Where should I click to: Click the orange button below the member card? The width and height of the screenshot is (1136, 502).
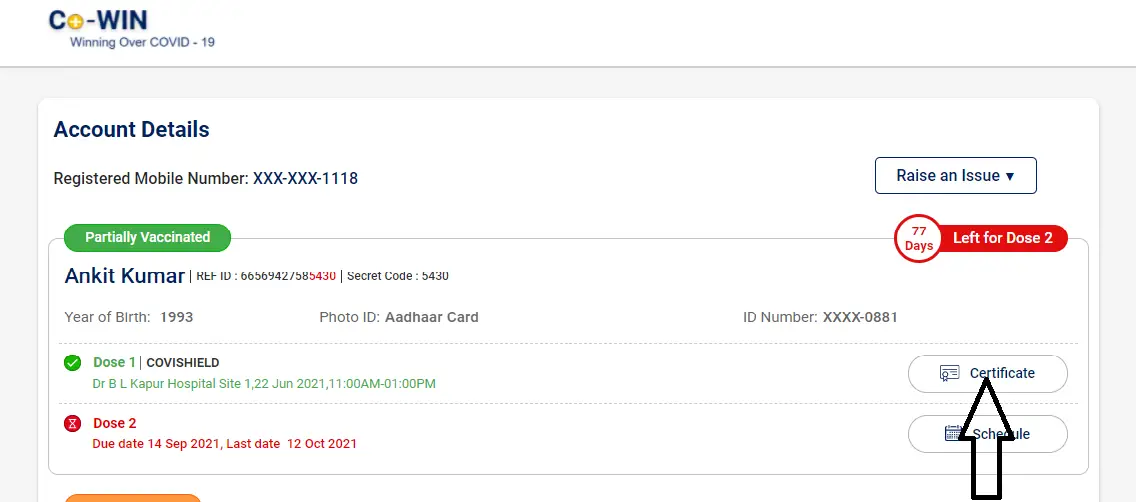133,498
